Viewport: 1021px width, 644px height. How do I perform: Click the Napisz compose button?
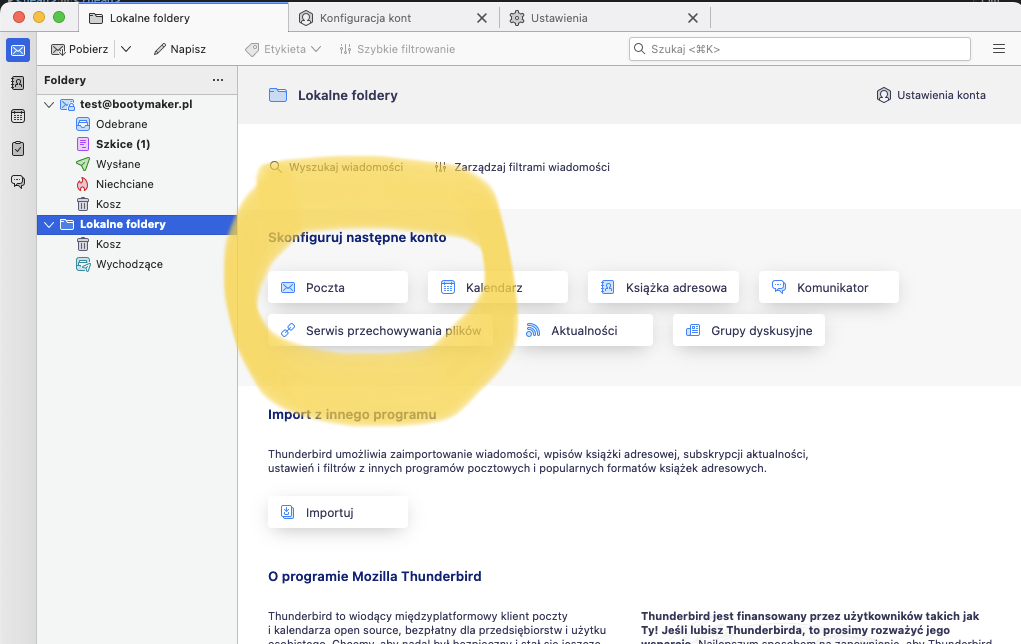[x=179, y=49]
